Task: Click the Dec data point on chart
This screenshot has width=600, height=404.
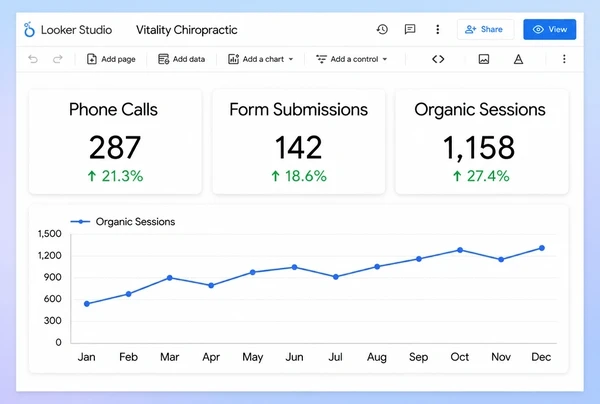Action: click(542, 248)
